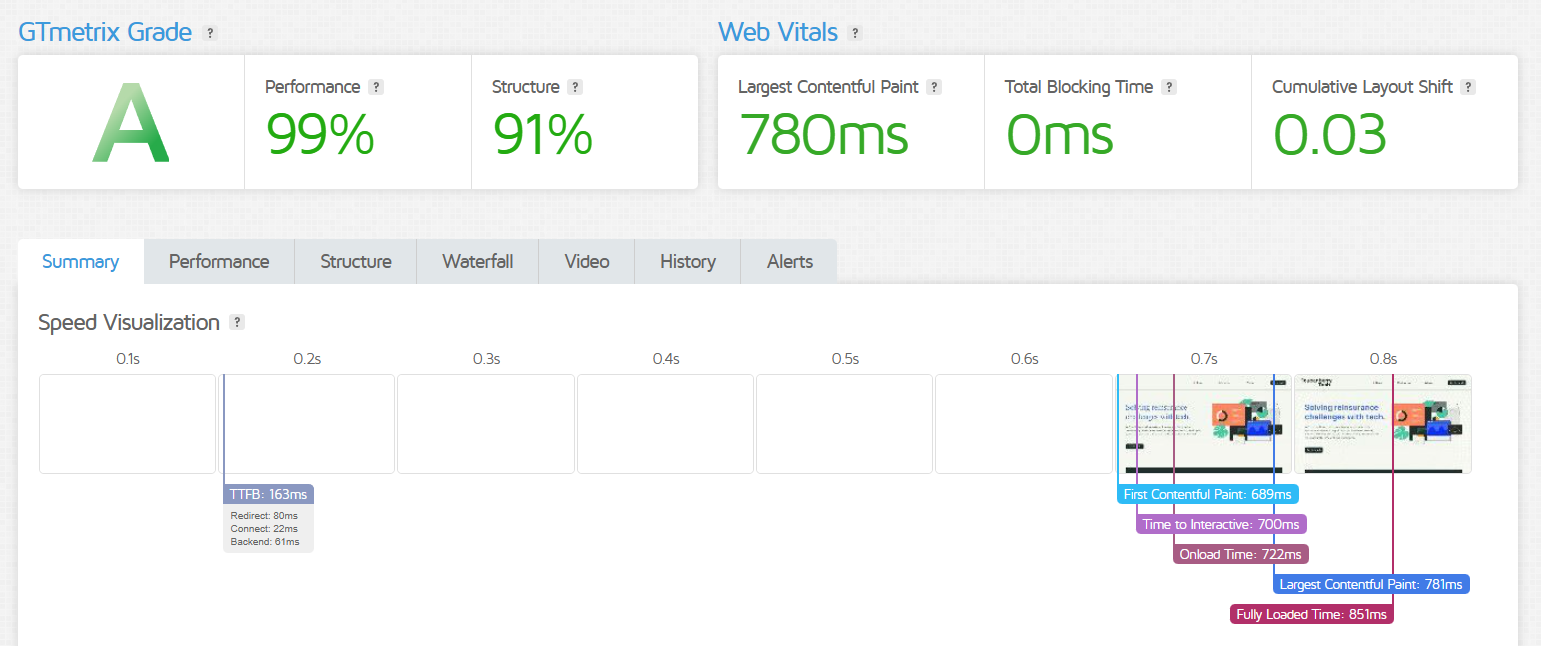
Task: Click the Speed Visualization help icon
Action: tap(237, 322)
